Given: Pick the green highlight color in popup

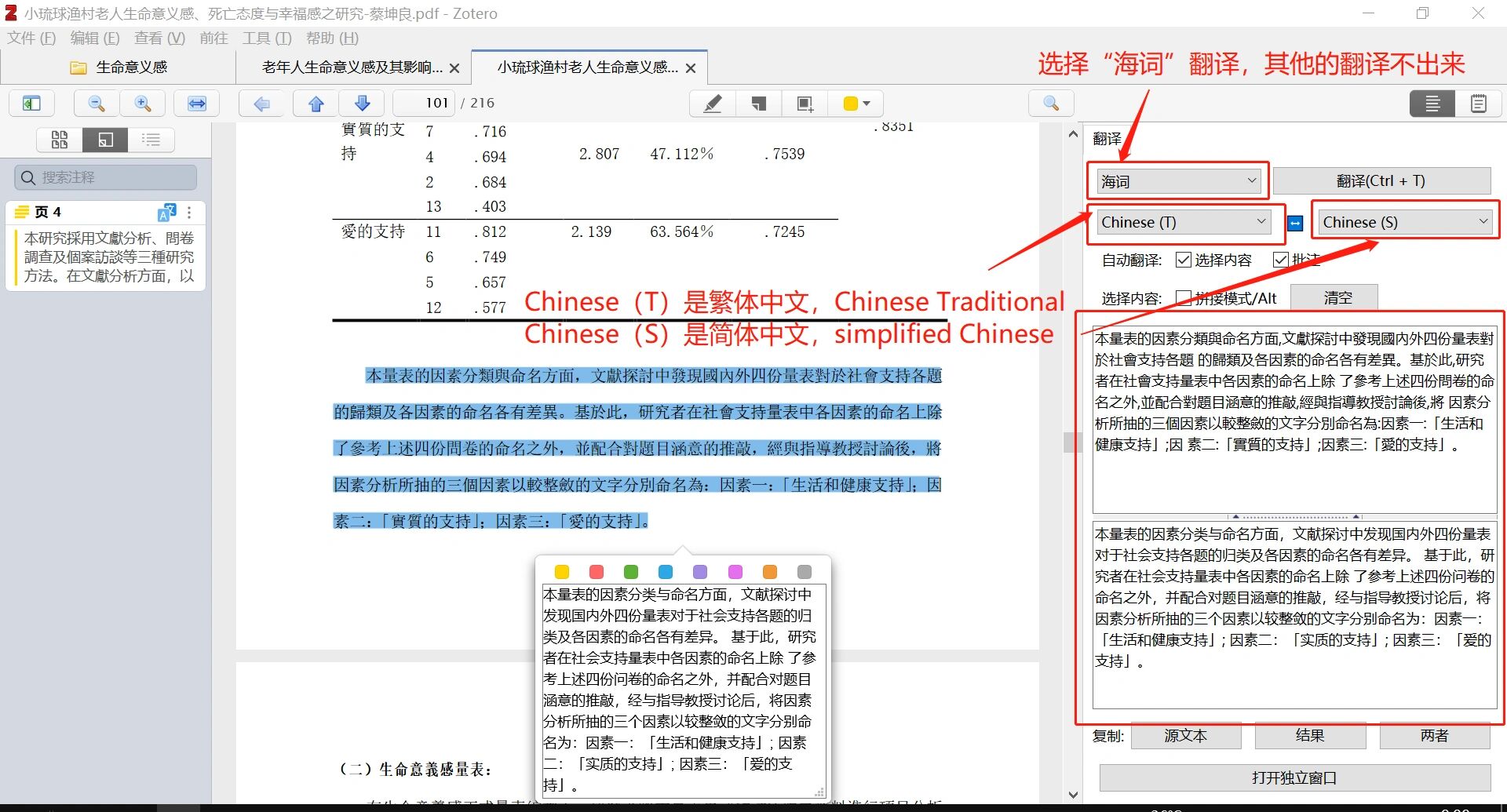Looking at the screenshot, I should (x=631, y=572).
